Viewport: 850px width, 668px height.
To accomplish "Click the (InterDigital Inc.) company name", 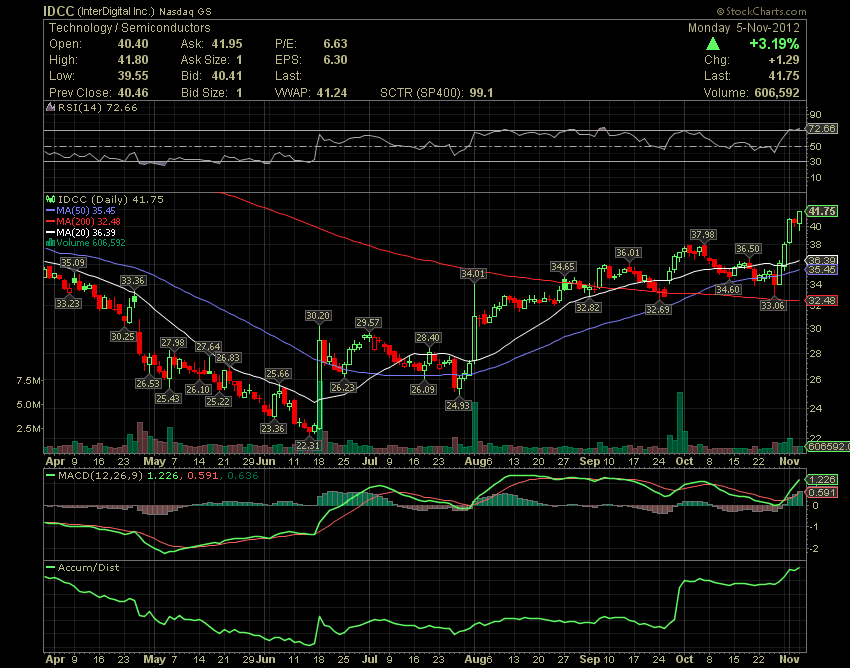I will tap(116, 11).
